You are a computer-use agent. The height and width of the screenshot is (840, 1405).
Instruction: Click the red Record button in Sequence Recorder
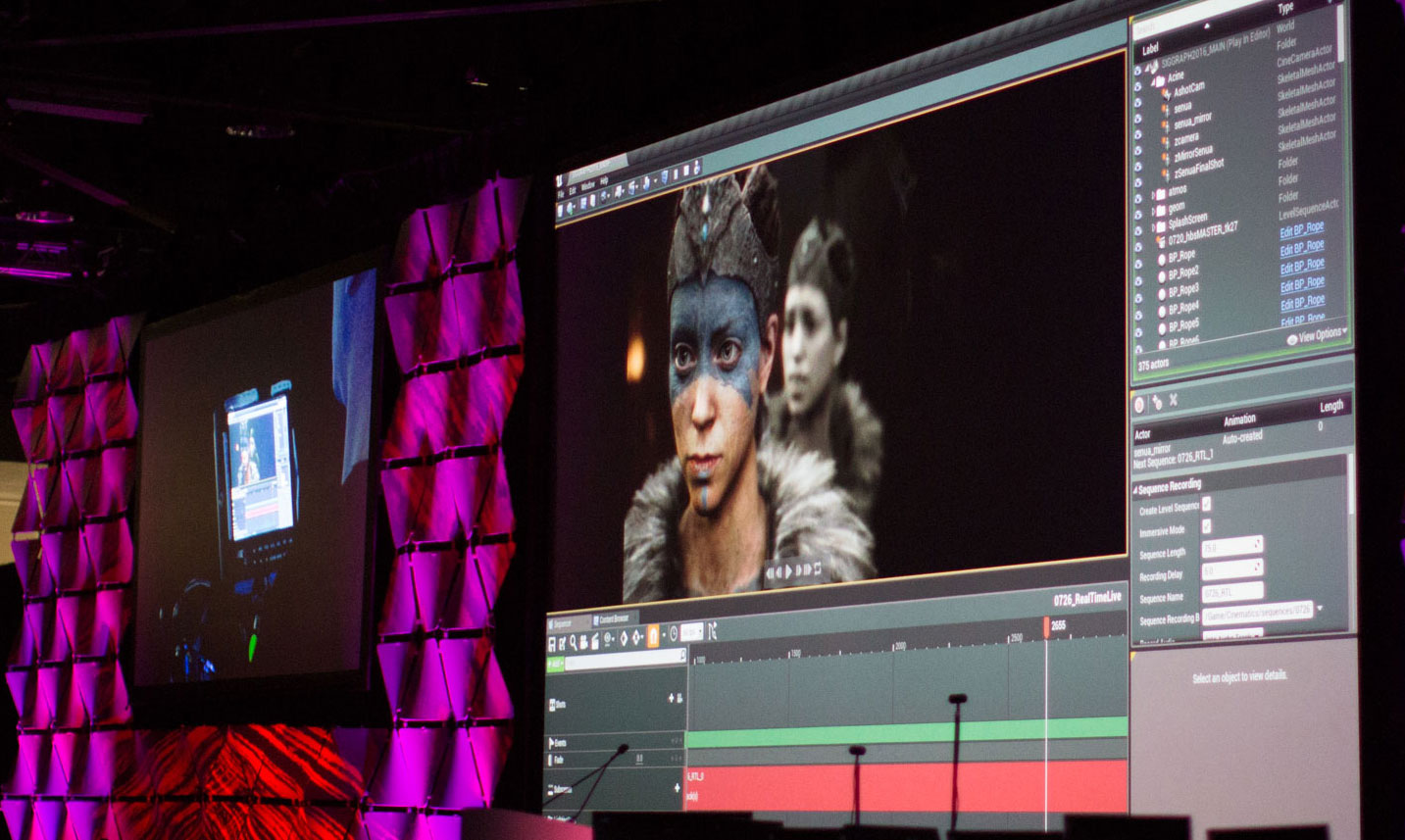[1139, 405]
